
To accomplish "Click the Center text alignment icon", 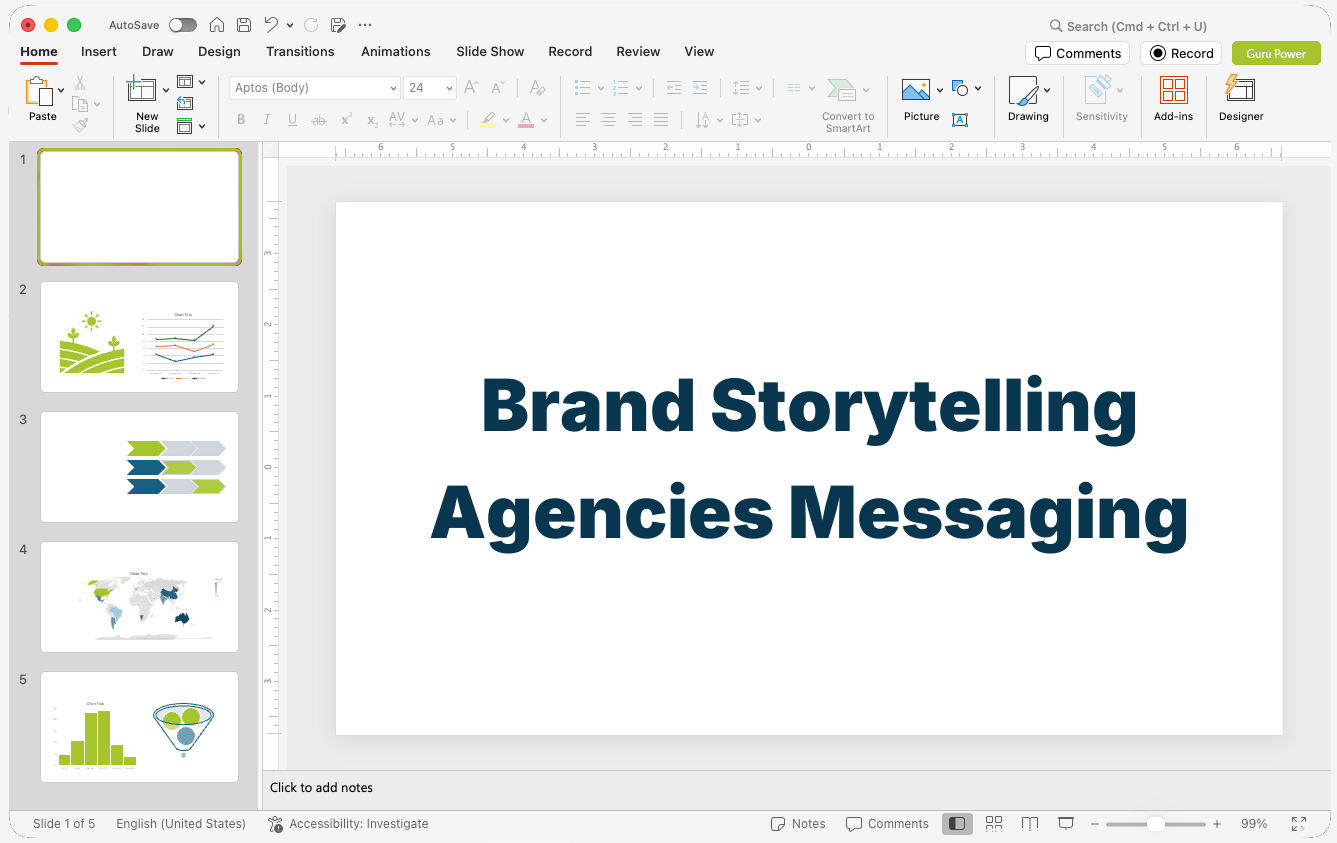I will [x=608, y=120].
